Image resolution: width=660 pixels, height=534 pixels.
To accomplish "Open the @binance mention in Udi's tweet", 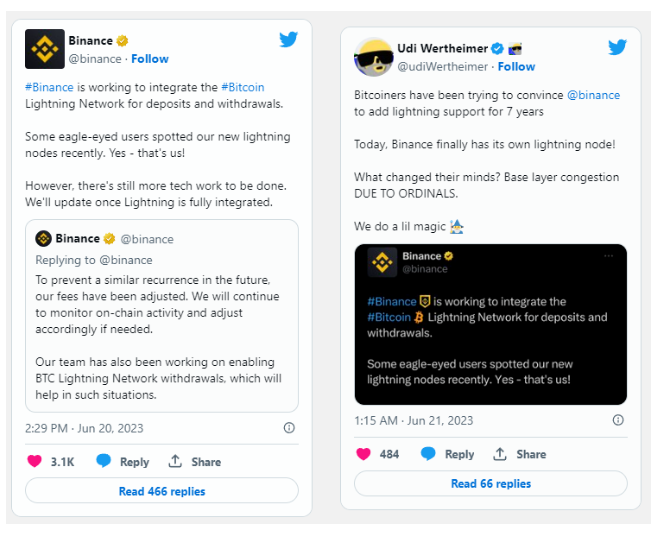I will (593, 95).
